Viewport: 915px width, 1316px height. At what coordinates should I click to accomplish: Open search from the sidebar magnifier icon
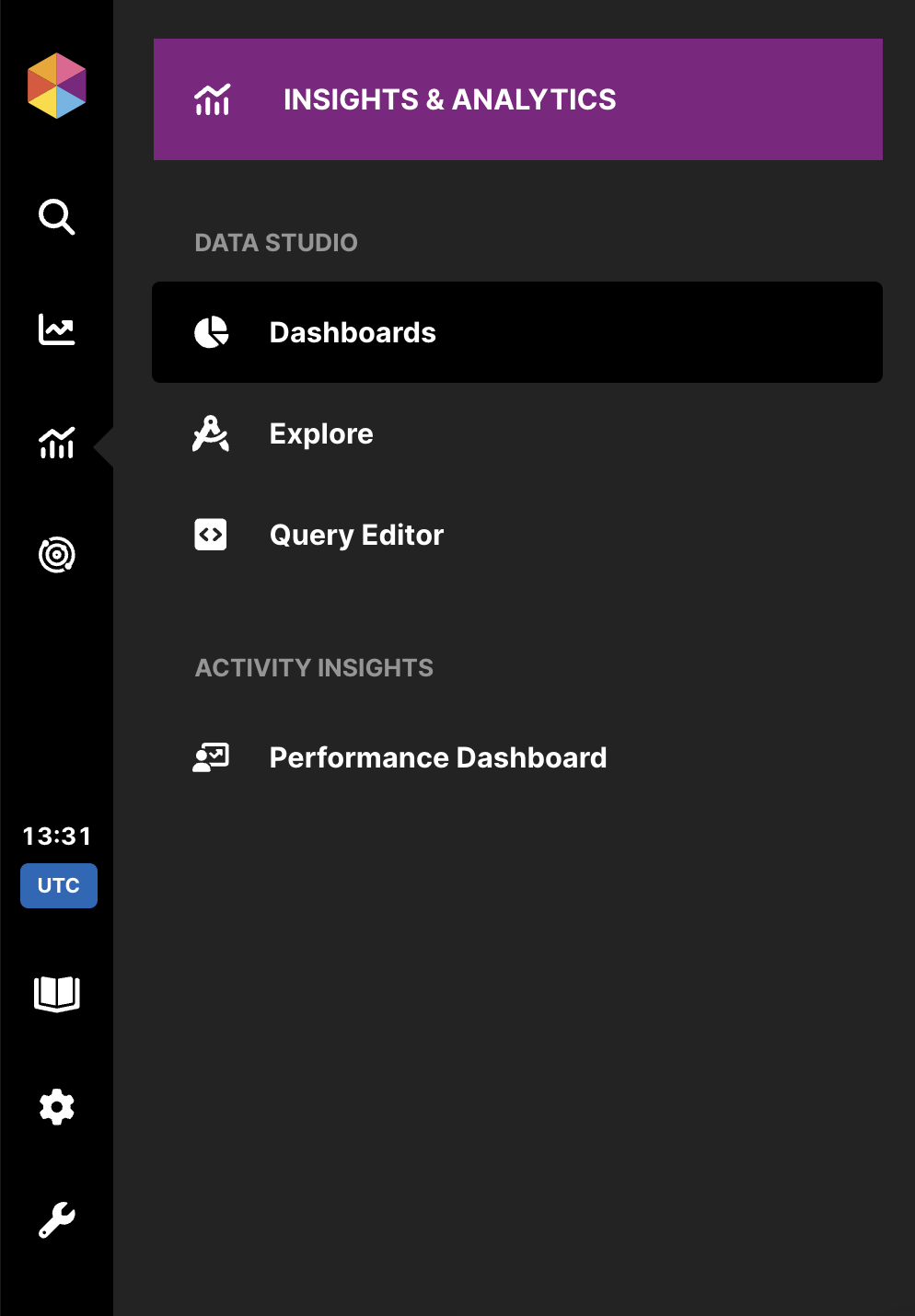(57, 217)
